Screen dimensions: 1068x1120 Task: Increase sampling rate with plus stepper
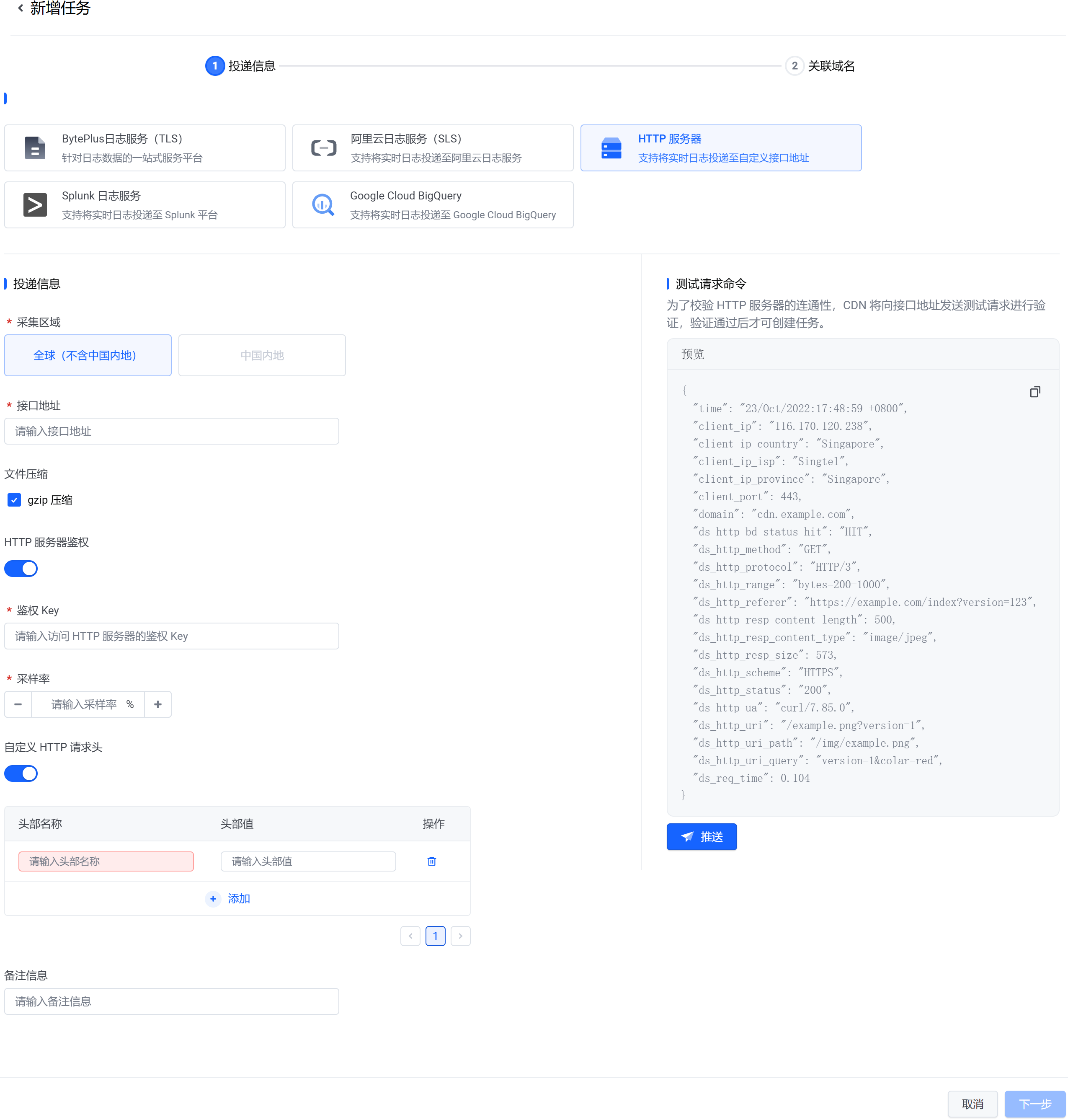(x=158, y=704)
